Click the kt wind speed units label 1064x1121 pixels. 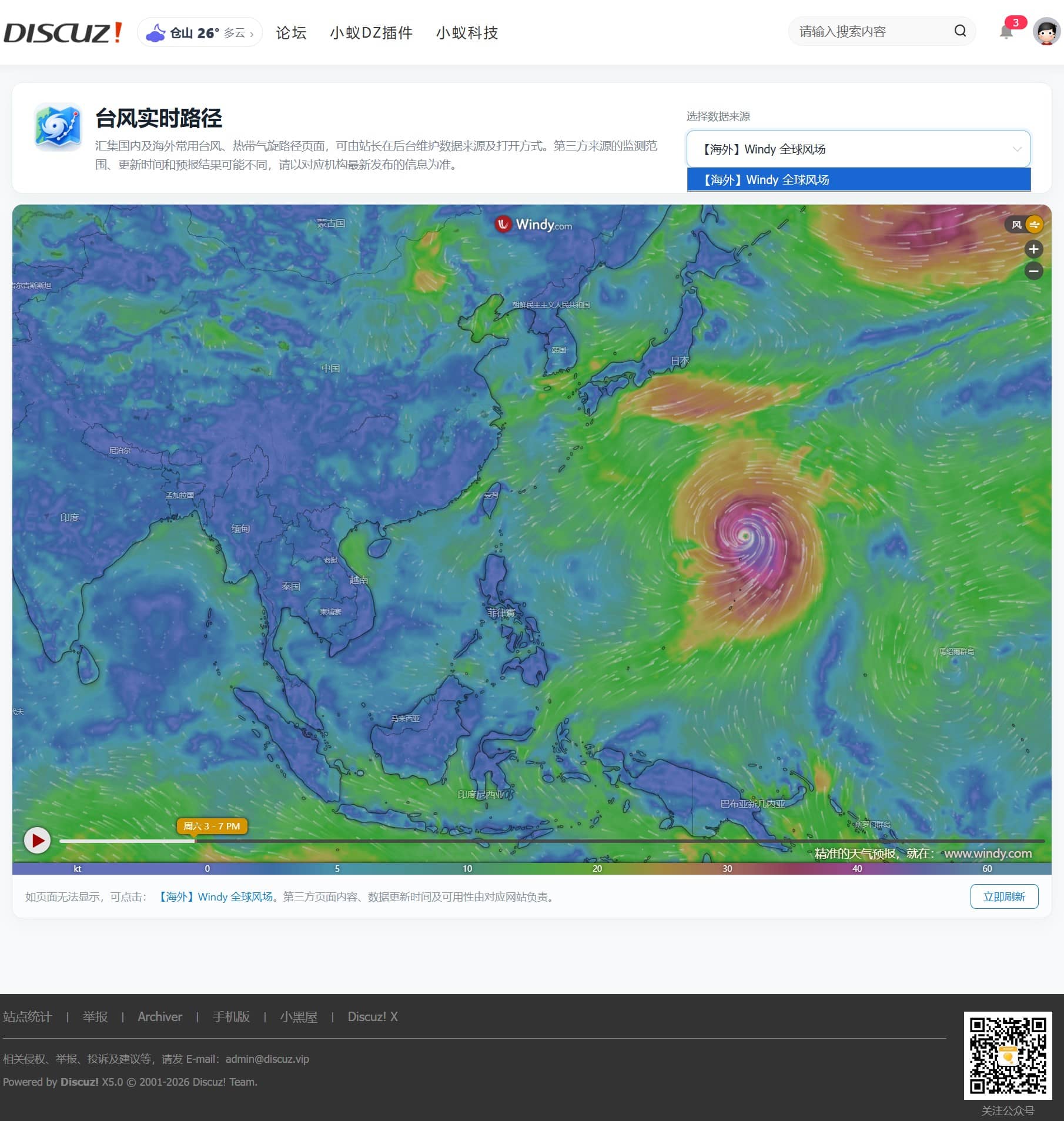(77, 868)
